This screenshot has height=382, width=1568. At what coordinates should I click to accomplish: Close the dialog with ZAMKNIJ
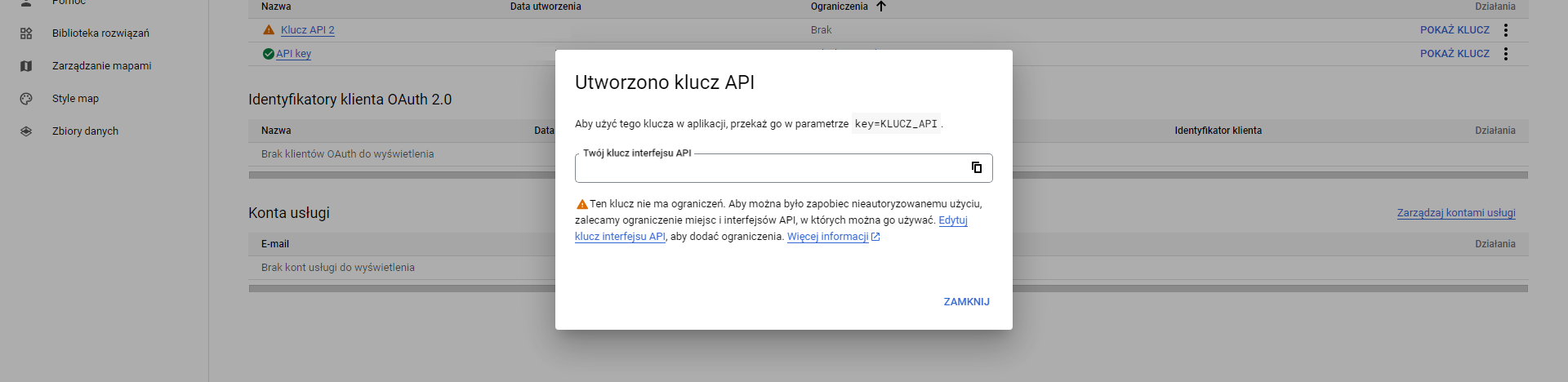(x=966, y=302)
